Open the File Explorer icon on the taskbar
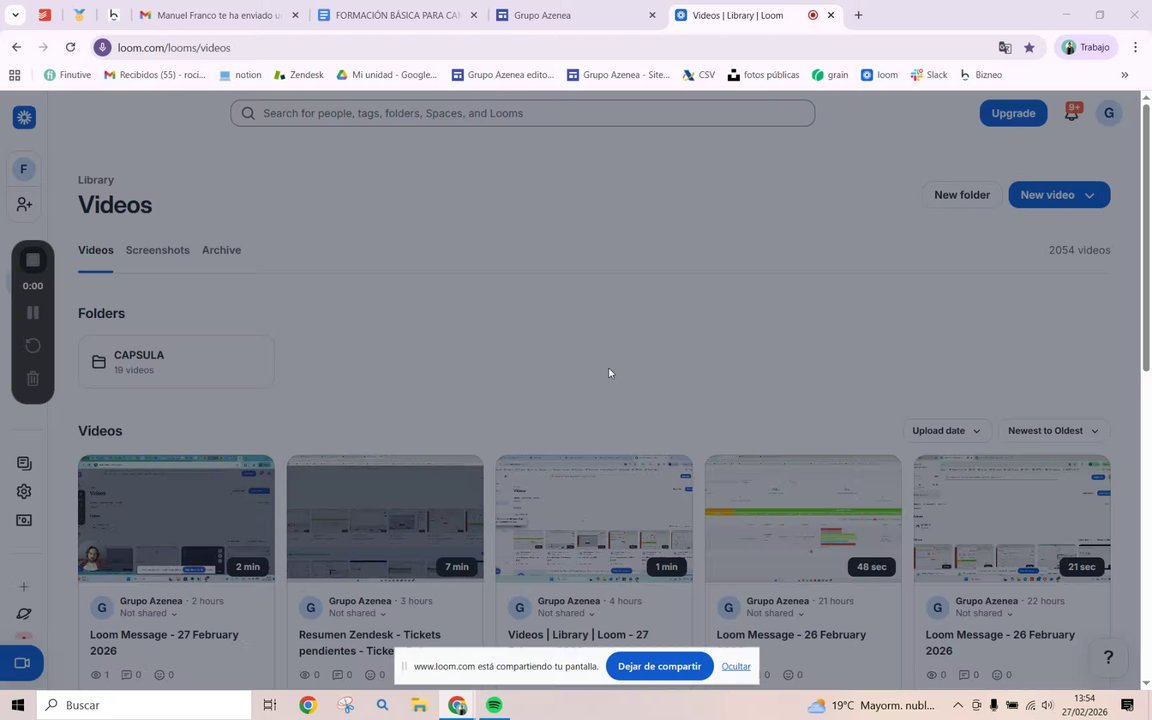Viewport: 1152px width, 720px height. 420,705
